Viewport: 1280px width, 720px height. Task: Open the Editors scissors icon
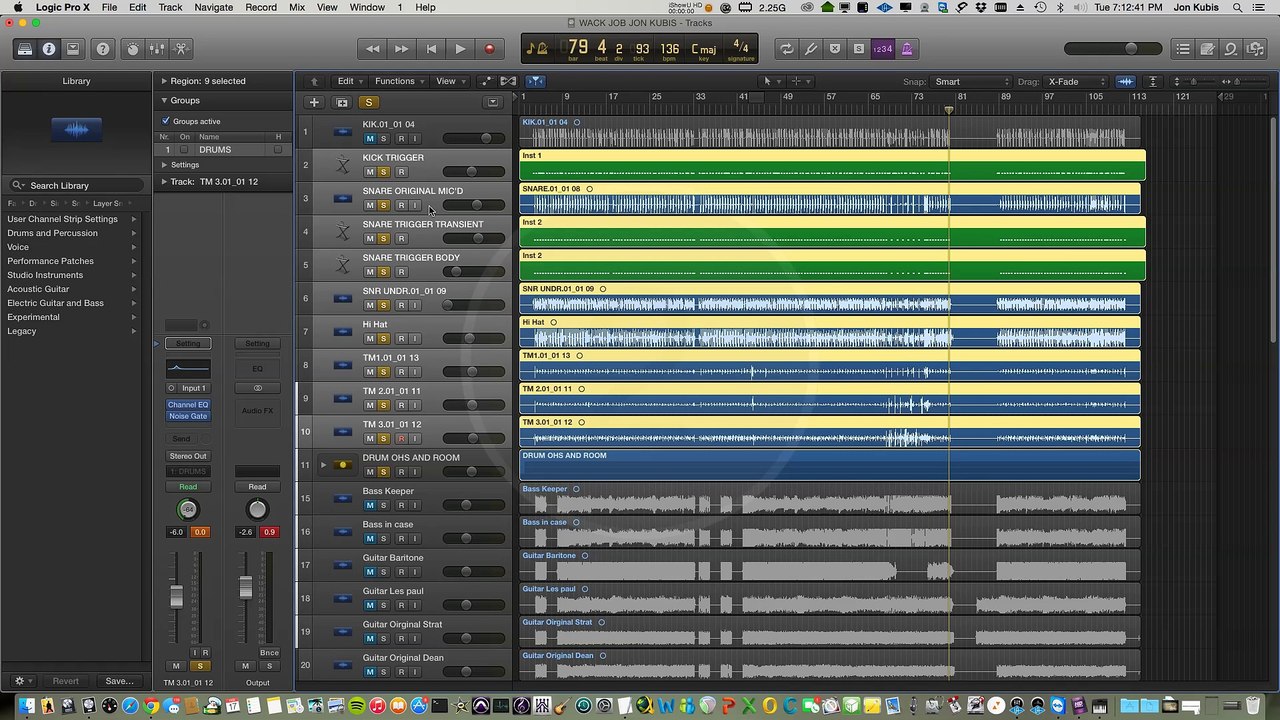181,49
